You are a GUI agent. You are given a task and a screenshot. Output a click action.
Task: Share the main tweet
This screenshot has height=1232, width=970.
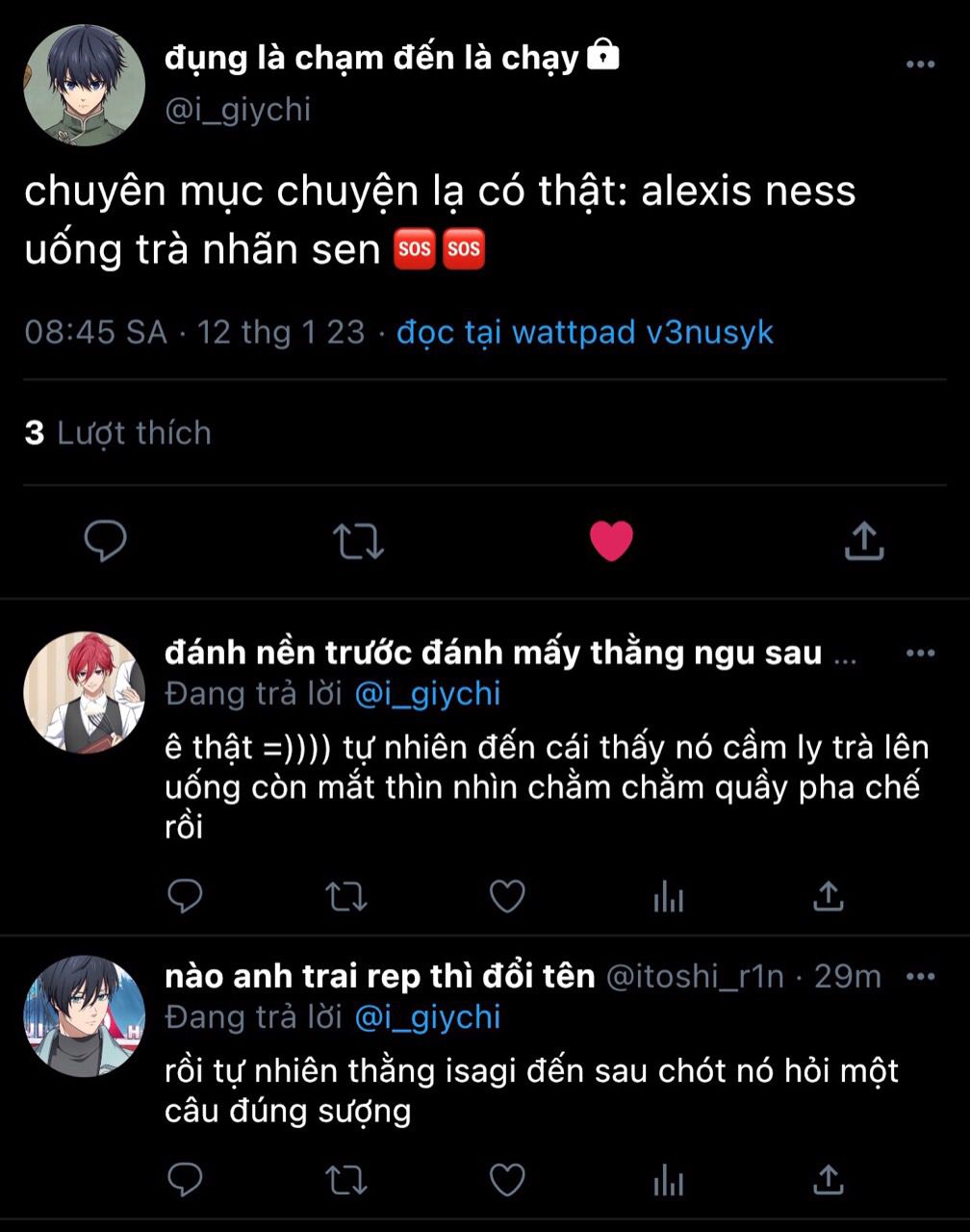tap(864, 541)
